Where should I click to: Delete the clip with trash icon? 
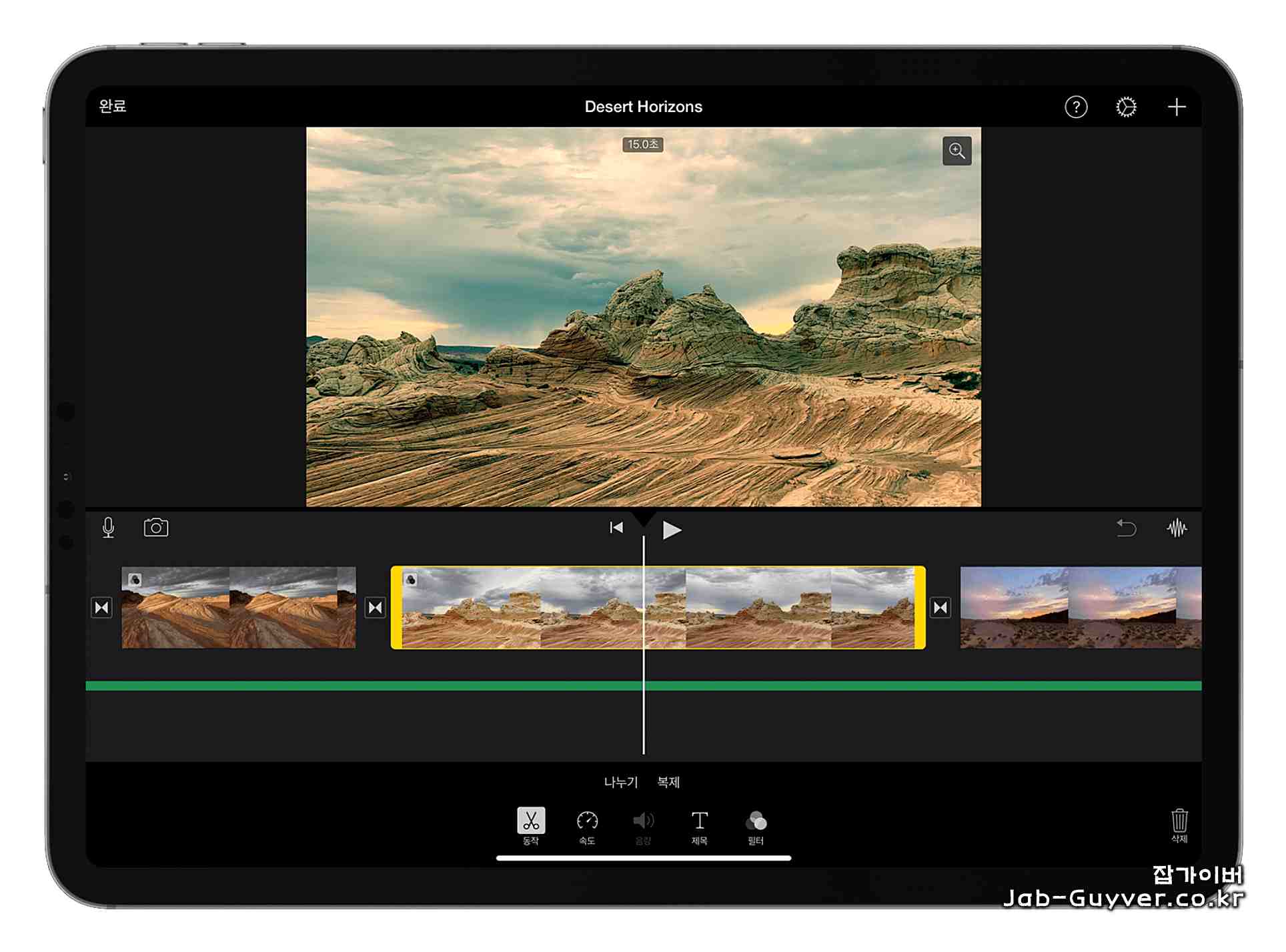tap(1179, 823)
